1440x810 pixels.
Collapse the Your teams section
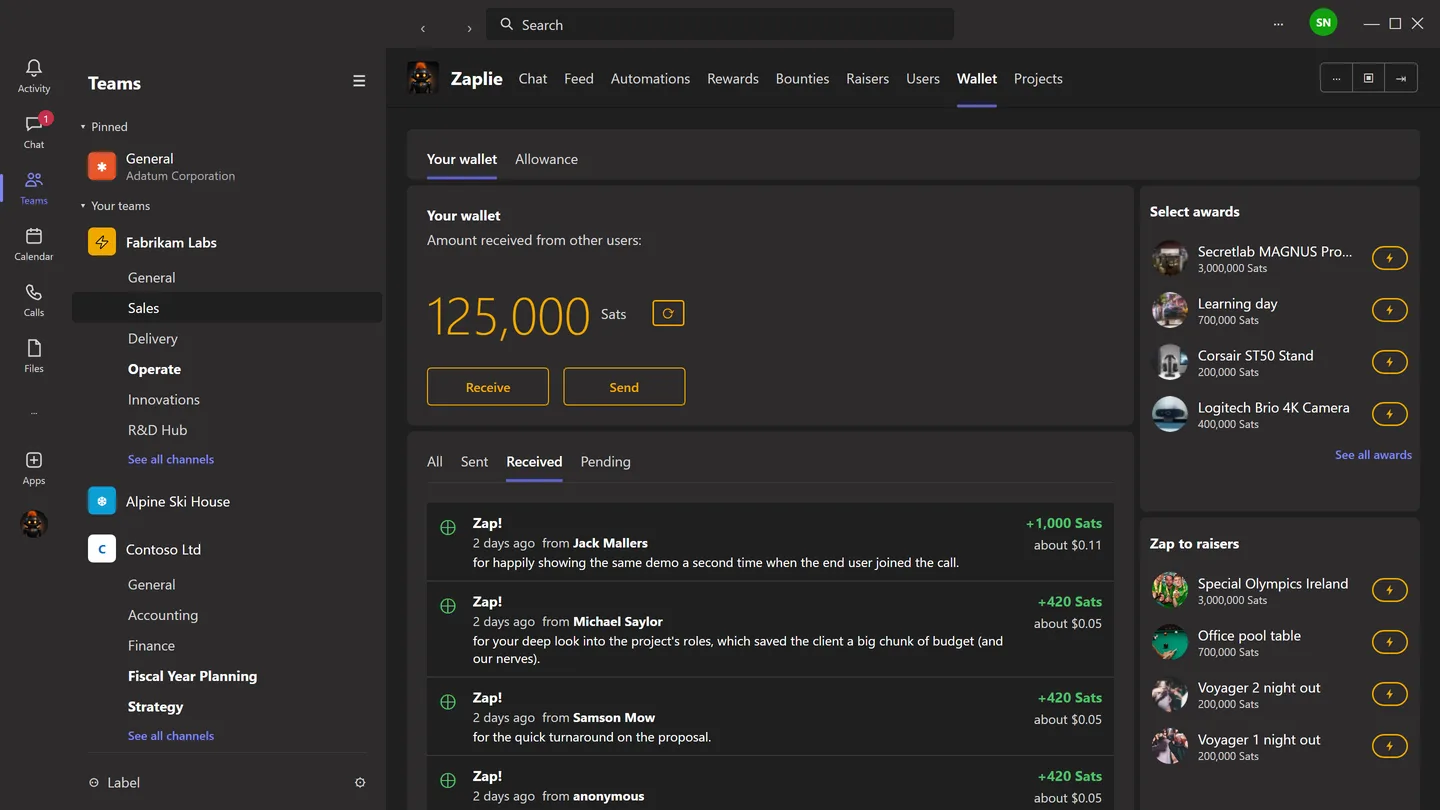83,206
